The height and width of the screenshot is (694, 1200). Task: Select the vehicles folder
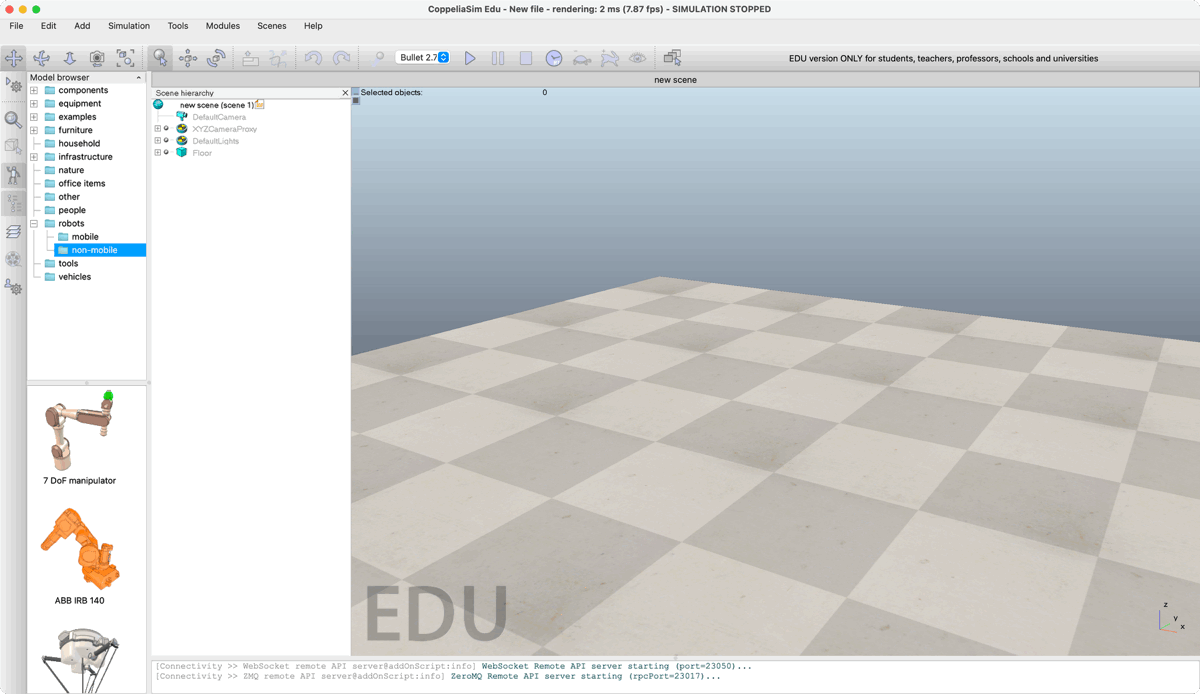(x=74, y=277)
